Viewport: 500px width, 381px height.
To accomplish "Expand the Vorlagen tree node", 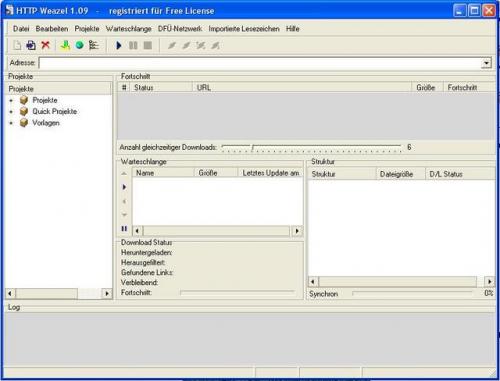I will point(11,123).
